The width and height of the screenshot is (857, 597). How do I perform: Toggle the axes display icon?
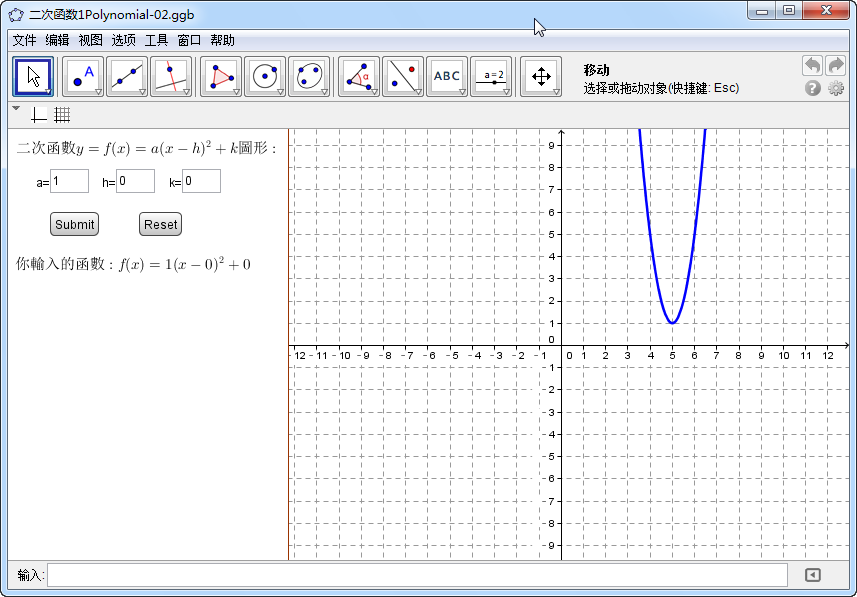click(x=39, y=115)
